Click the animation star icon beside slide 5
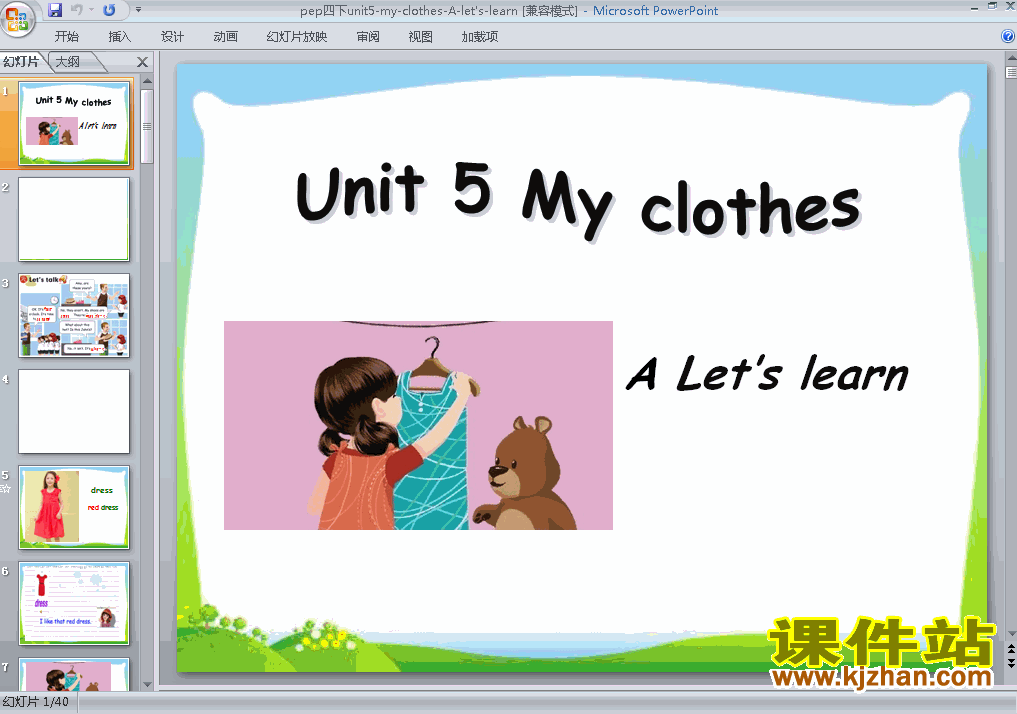This screenshot has height=714, width=1017. (6, 489)
